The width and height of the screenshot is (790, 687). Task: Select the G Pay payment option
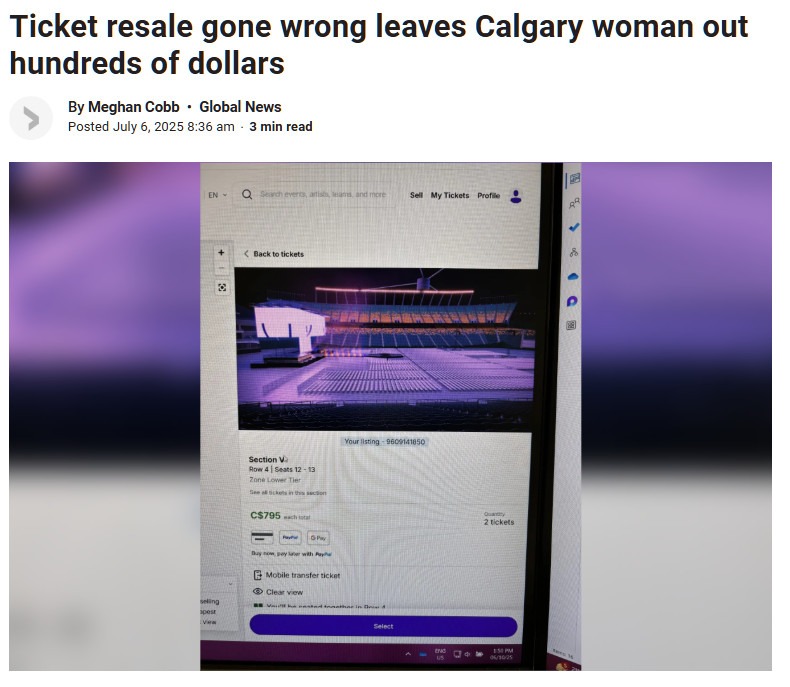click(318, 538)
